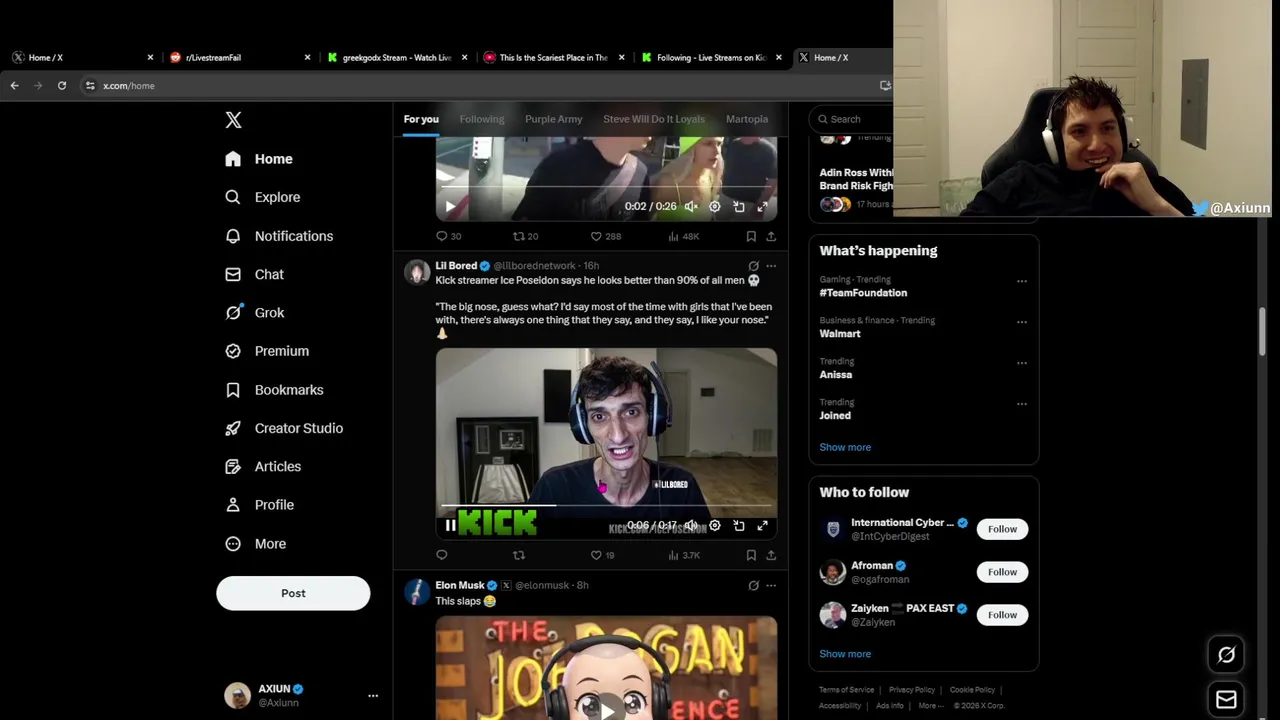This screenshot has width=1280, height=720.
Task: Open Grok in the sidebar
Action: click(255, 312)
